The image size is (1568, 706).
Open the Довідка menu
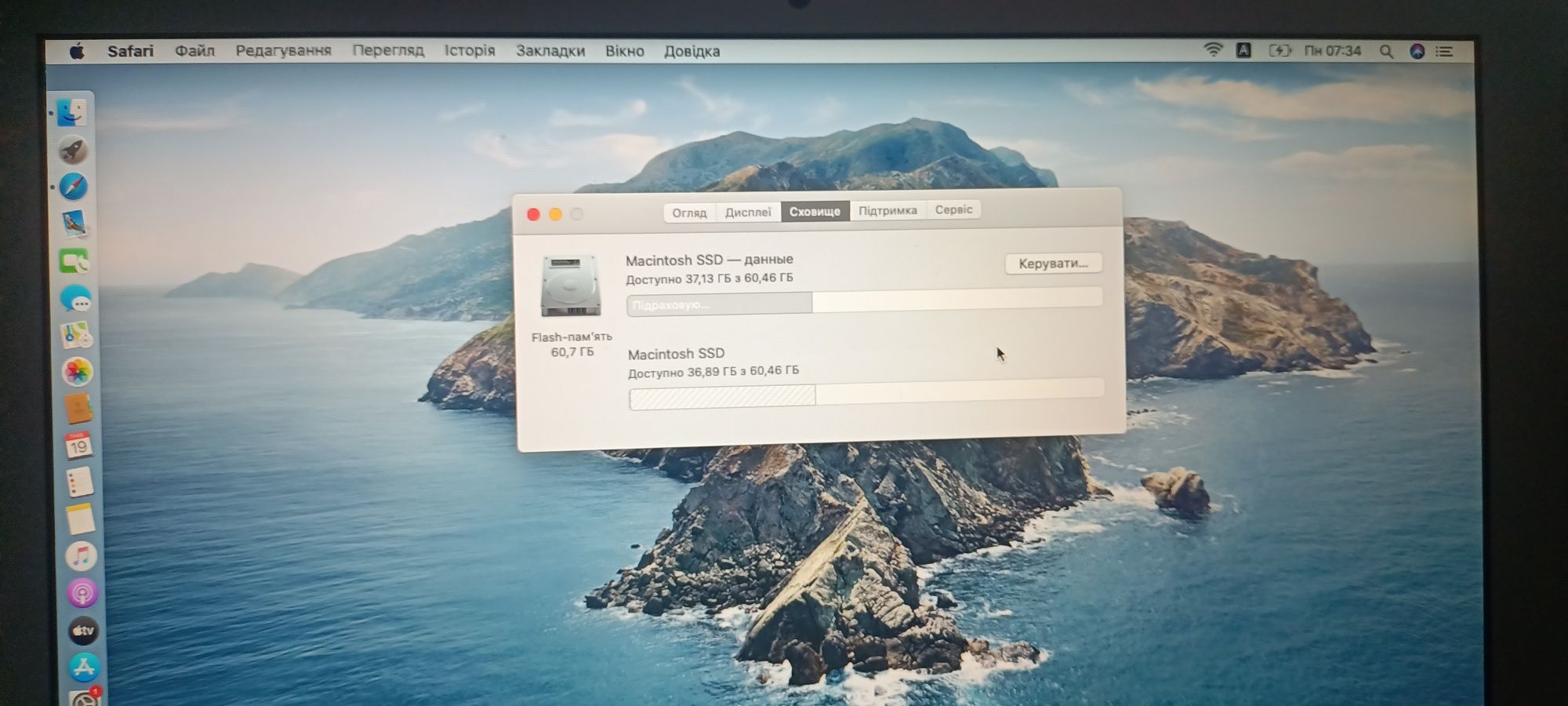[691, 51]
